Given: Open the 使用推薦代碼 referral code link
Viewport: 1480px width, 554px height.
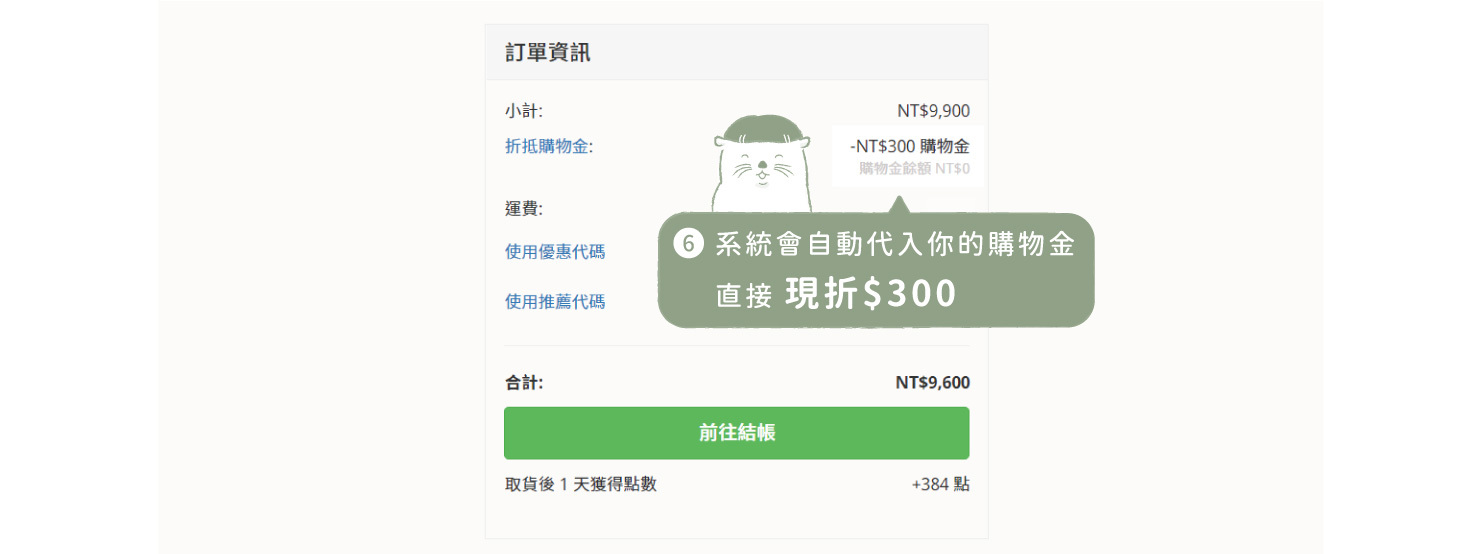Looking at the screenshot, I should point(555,301).
